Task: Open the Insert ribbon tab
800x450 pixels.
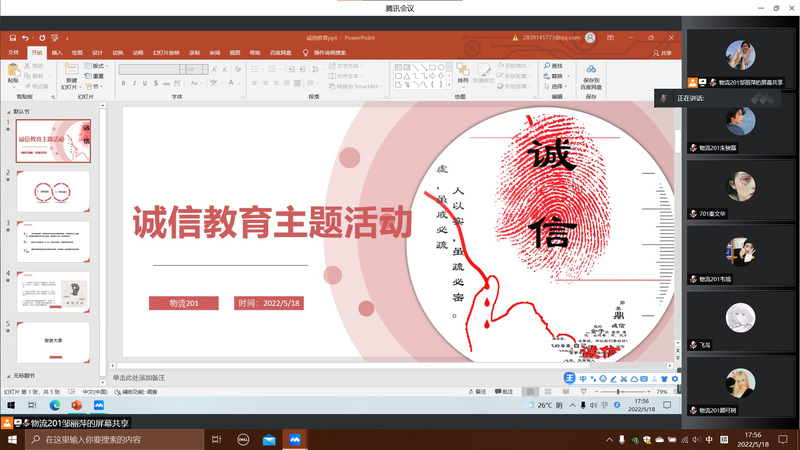Action: (x=57, y=52)
